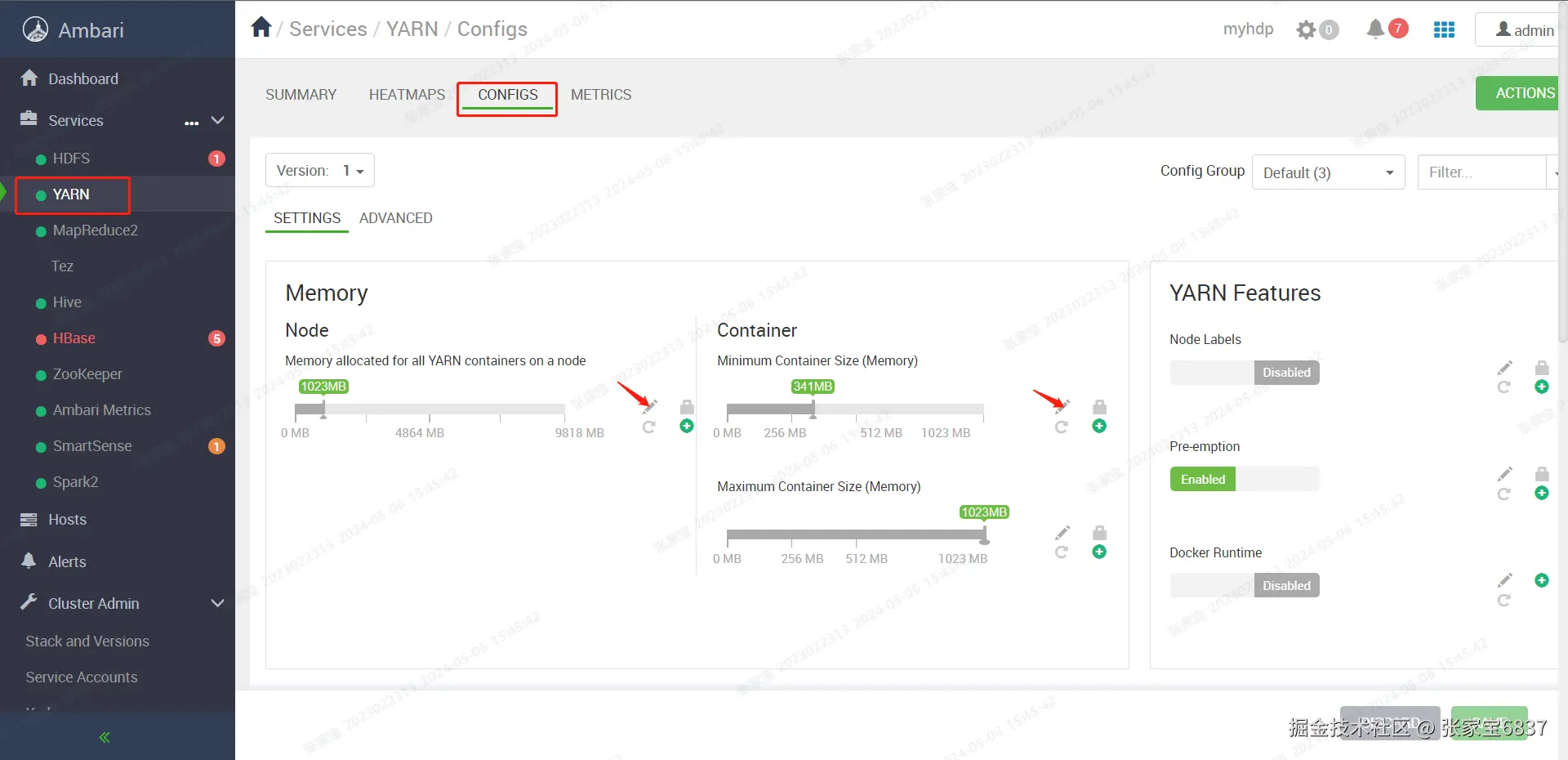The height and width of the screenshot is (760, 1568).
Task: Click the Ambari logo icon
Action: (35, 29)
